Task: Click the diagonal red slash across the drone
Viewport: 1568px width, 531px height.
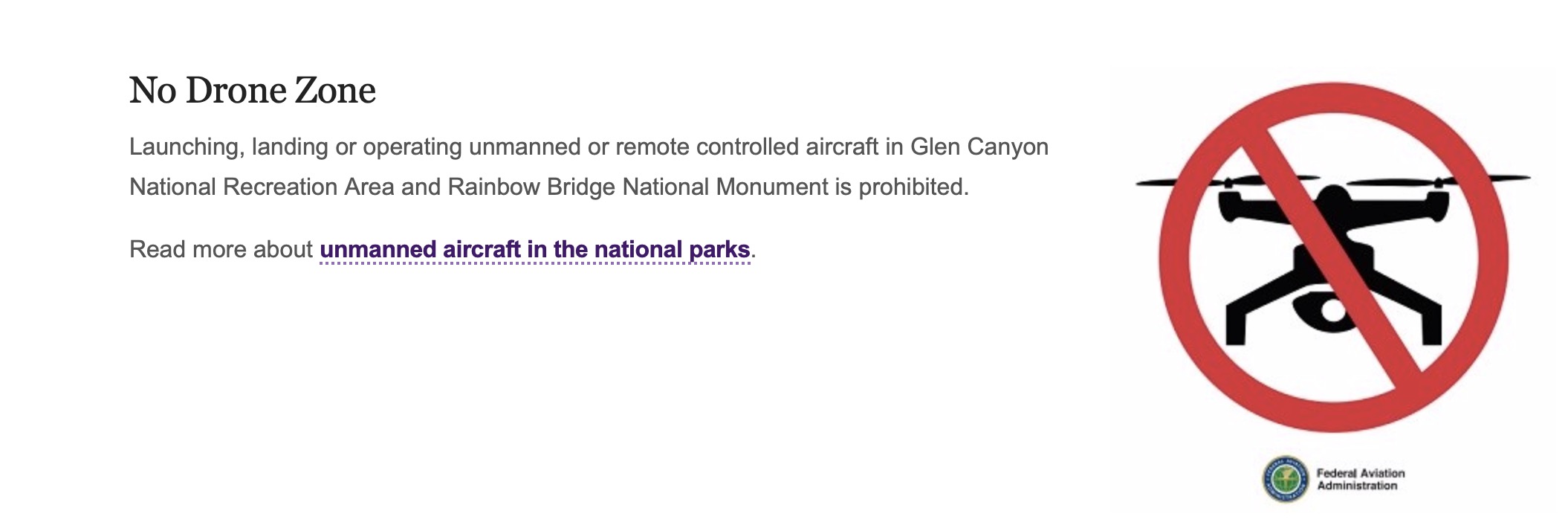Action: pos(1333,257)
